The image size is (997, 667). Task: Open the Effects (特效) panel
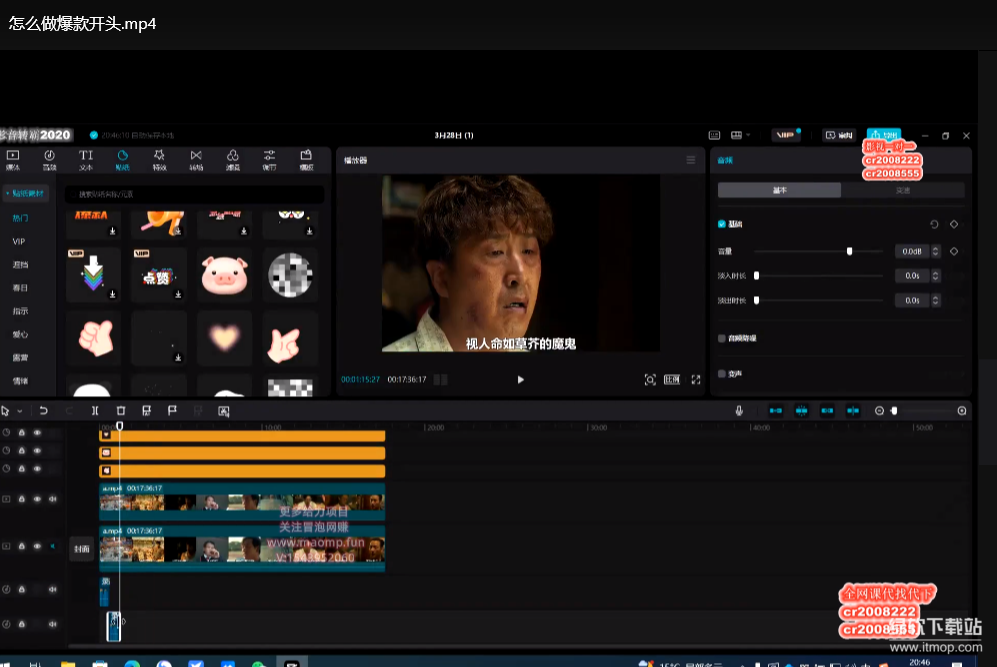pyautogui.click(x=159, y=159)
